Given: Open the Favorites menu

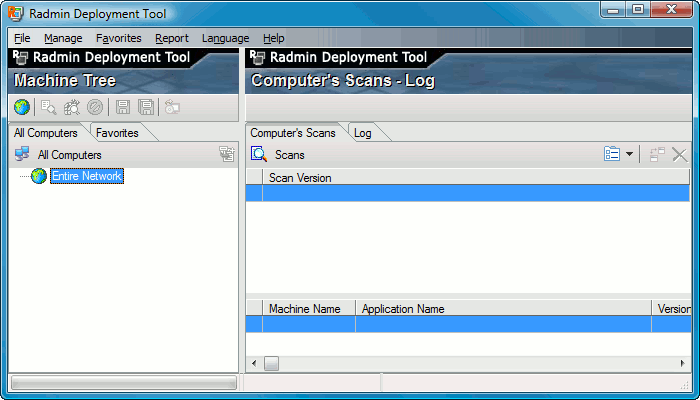Looking at the screenshot, I should click(119, 38).
